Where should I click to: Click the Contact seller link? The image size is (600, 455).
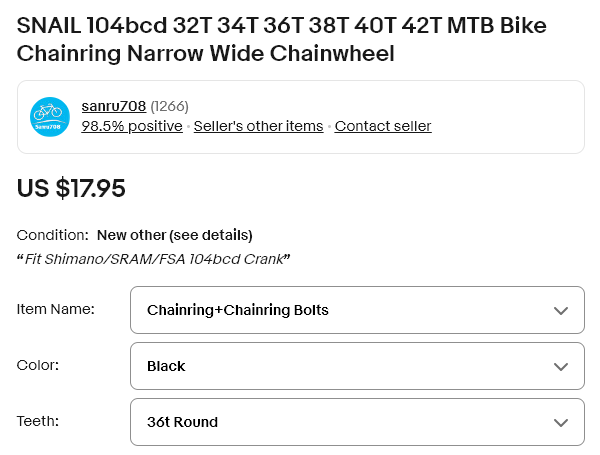pyautogui.click(x=383, y=126)
